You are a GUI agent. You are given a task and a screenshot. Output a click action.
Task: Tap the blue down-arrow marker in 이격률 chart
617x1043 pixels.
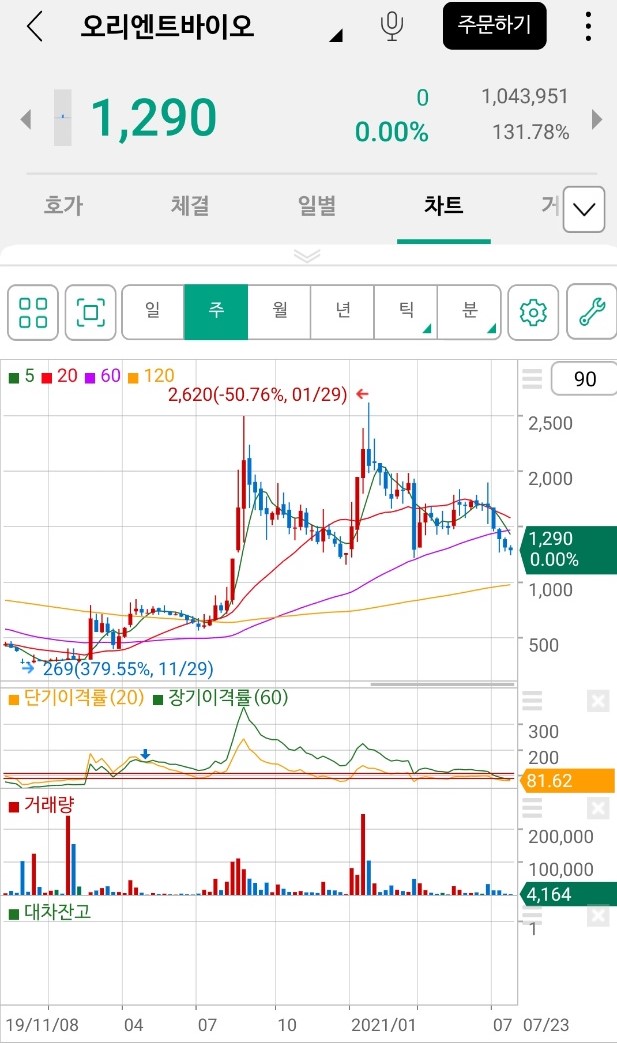[146, 754]
